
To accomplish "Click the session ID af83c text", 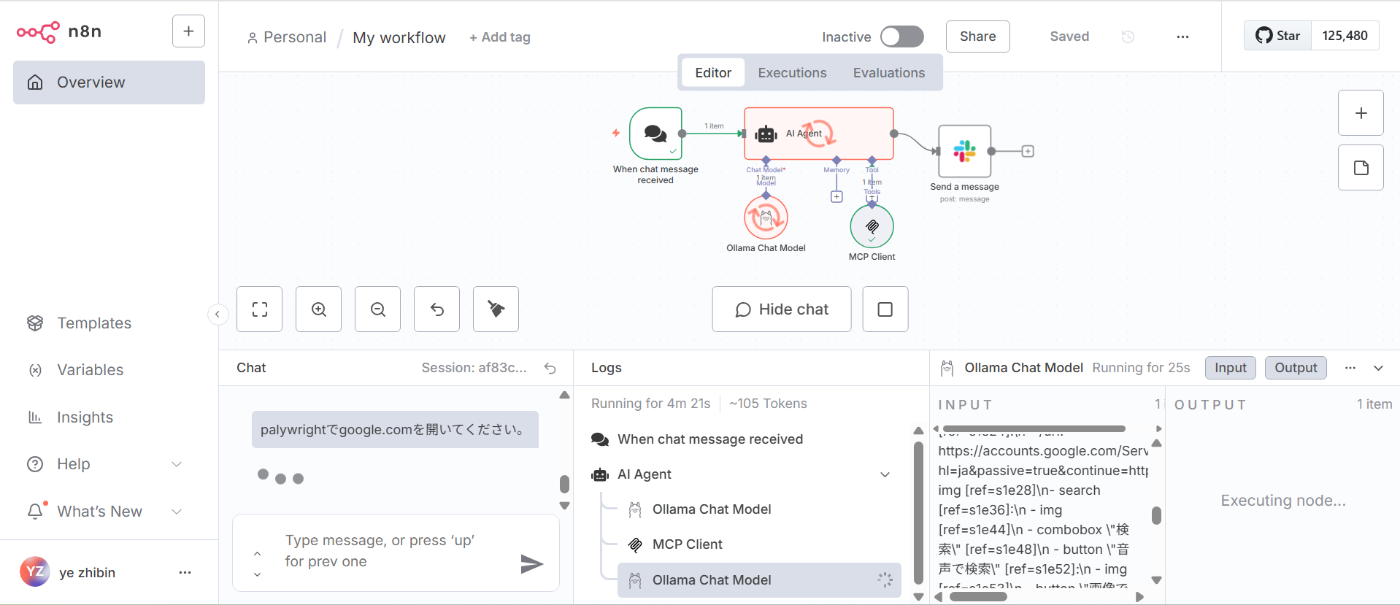I will tap(474, 368).
